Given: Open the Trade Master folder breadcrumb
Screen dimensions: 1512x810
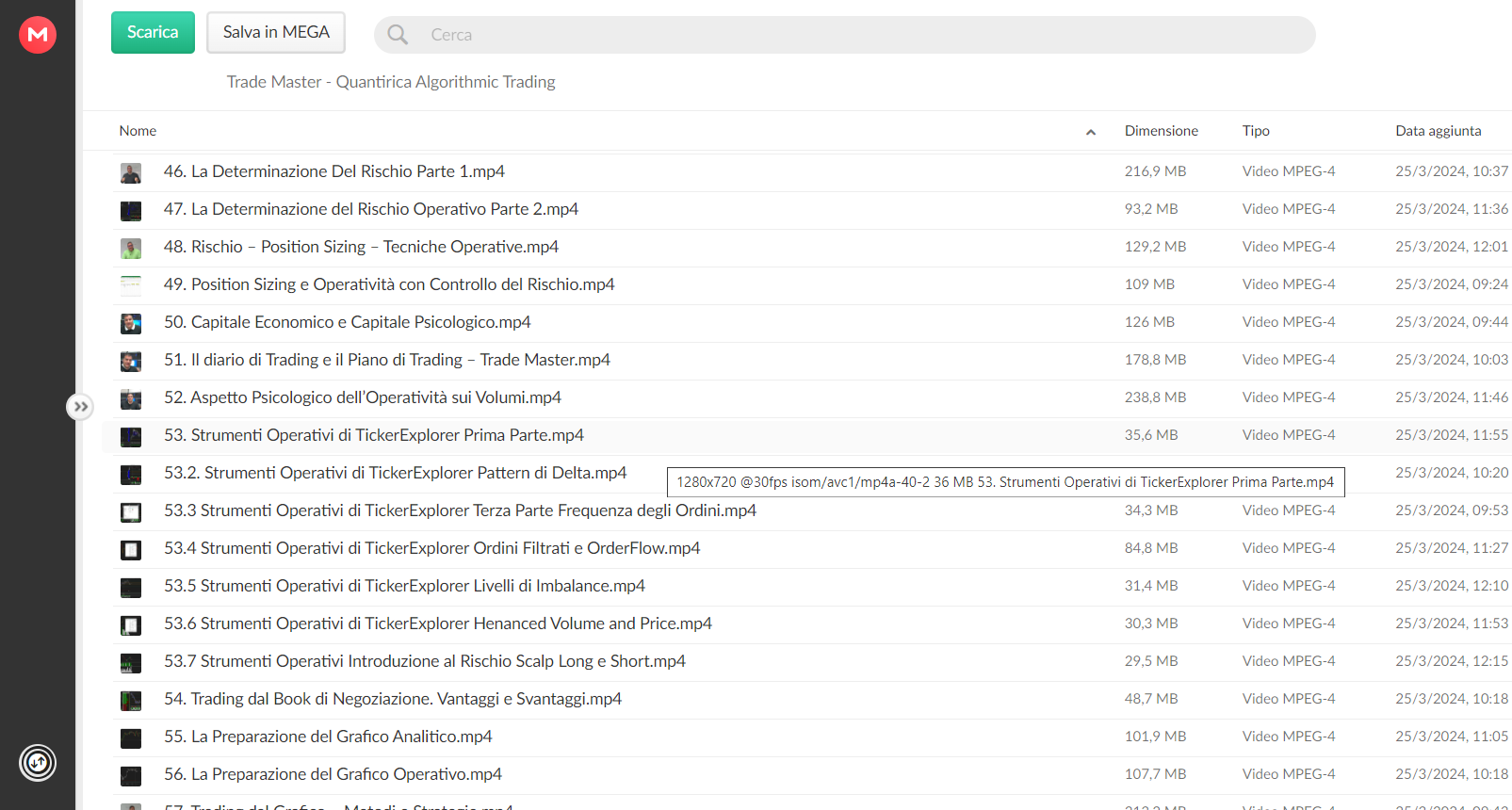Looking at the screenshot, I should [x=391, y=82].
